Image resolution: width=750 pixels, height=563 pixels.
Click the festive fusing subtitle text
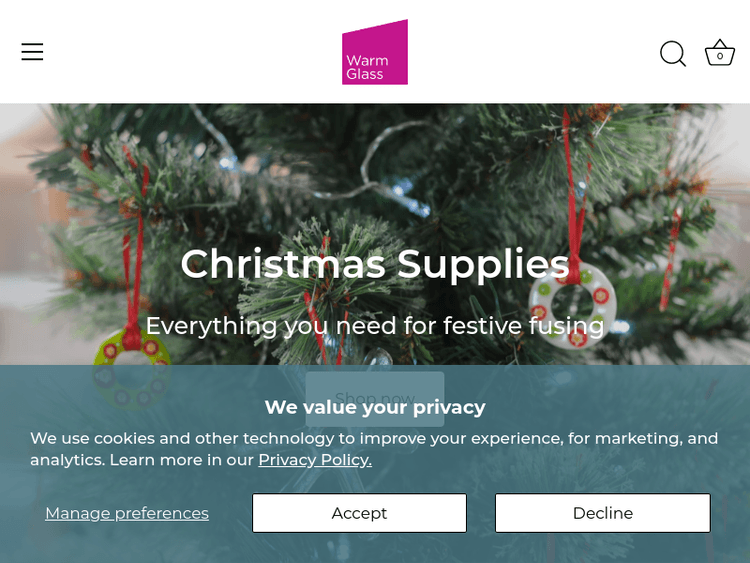pyautogui.click(x=375, y=326)
